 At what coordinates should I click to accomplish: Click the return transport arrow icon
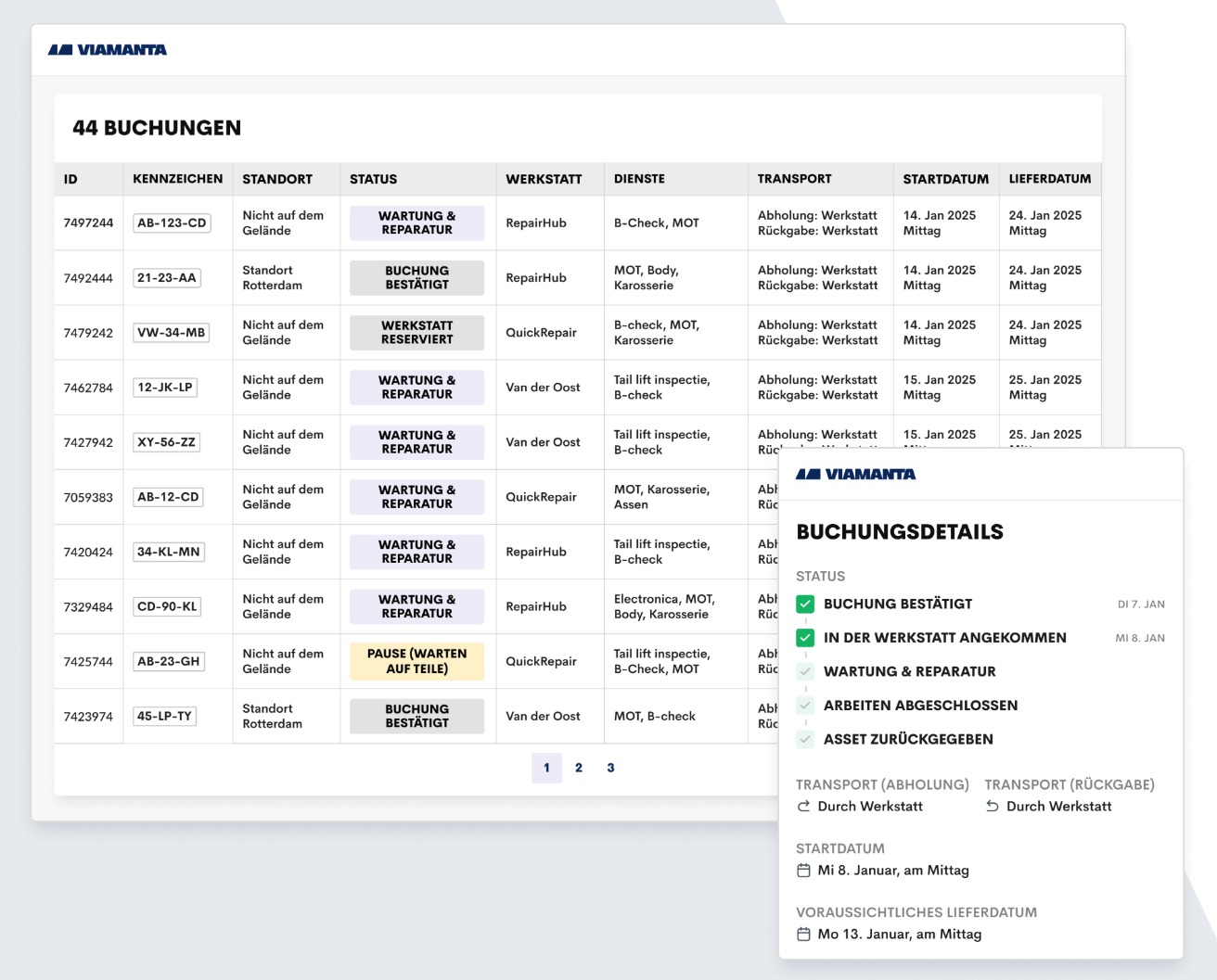(x=993, y=807)
